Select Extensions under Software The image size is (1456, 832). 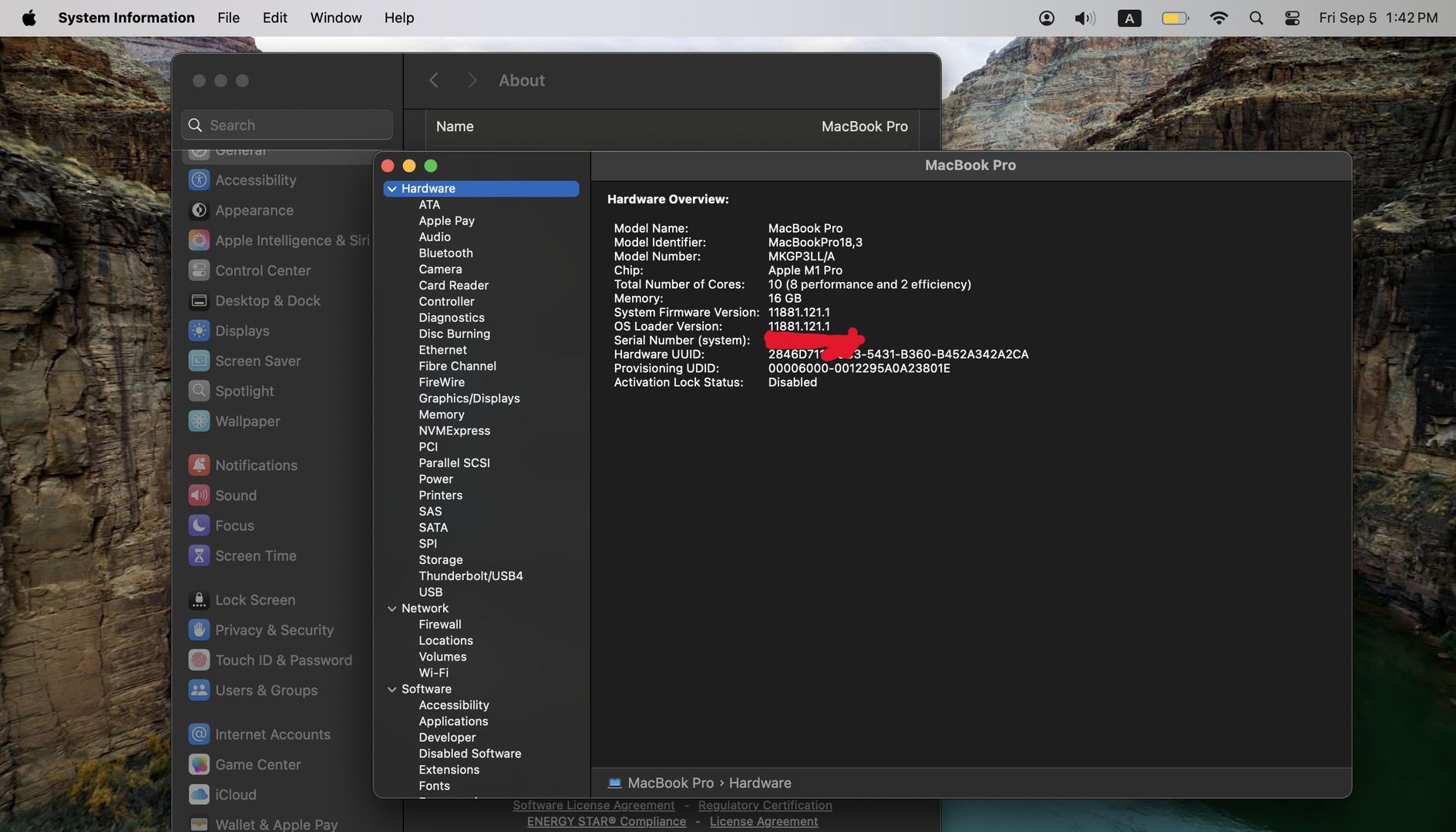(x=449, y=771)
